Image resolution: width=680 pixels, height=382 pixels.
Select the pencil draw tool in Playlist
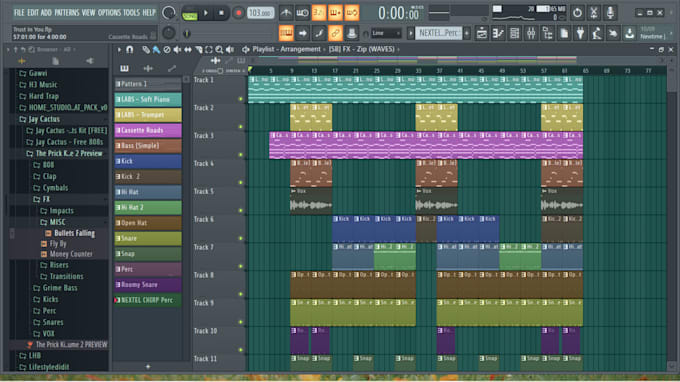click(x=146, y=49)
